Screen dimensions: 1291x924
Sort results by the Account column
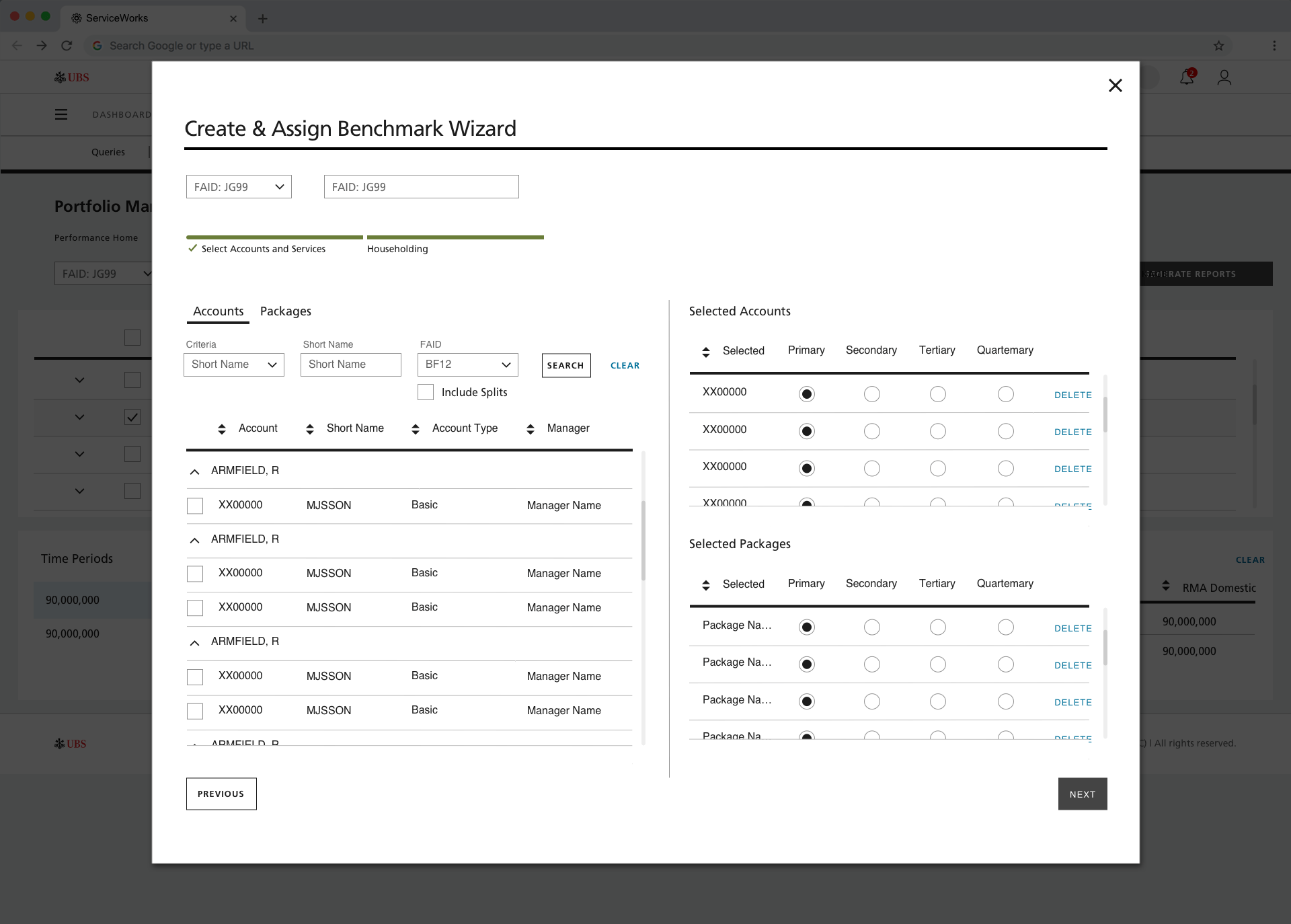click(x=223, y=429)
